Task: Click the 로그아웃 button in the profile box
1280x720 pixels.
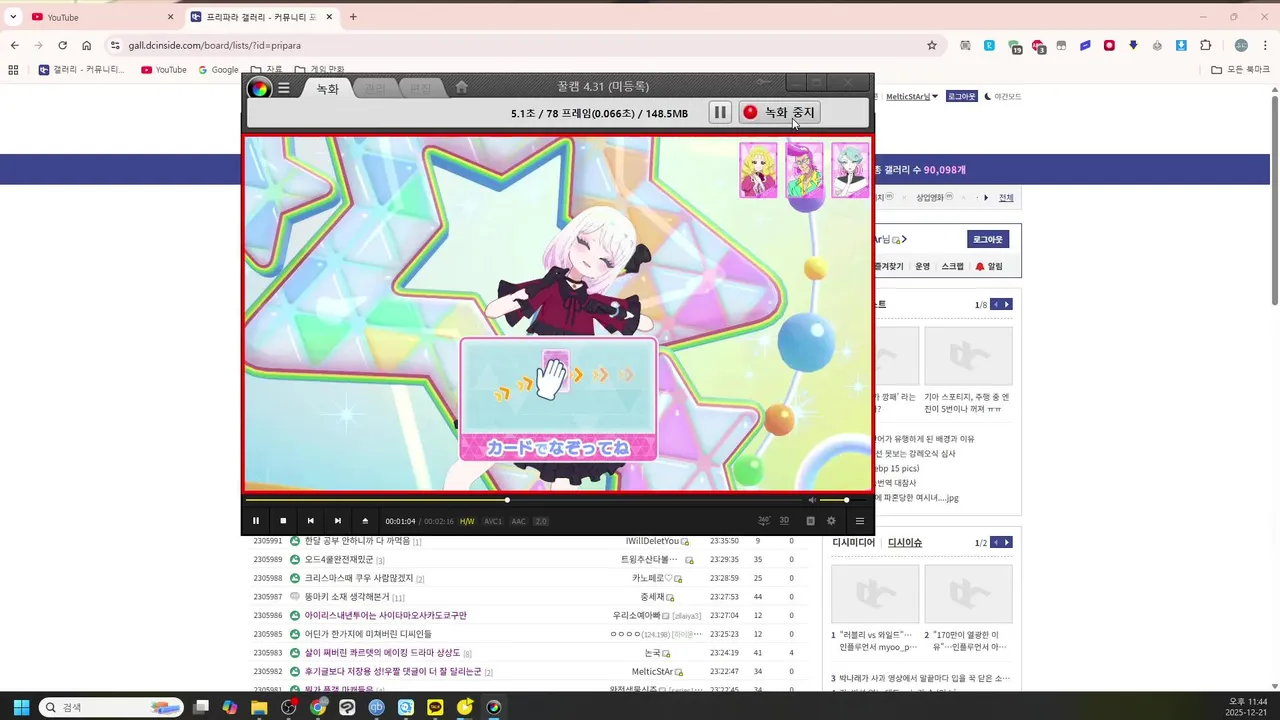Action: pos(988,239)
